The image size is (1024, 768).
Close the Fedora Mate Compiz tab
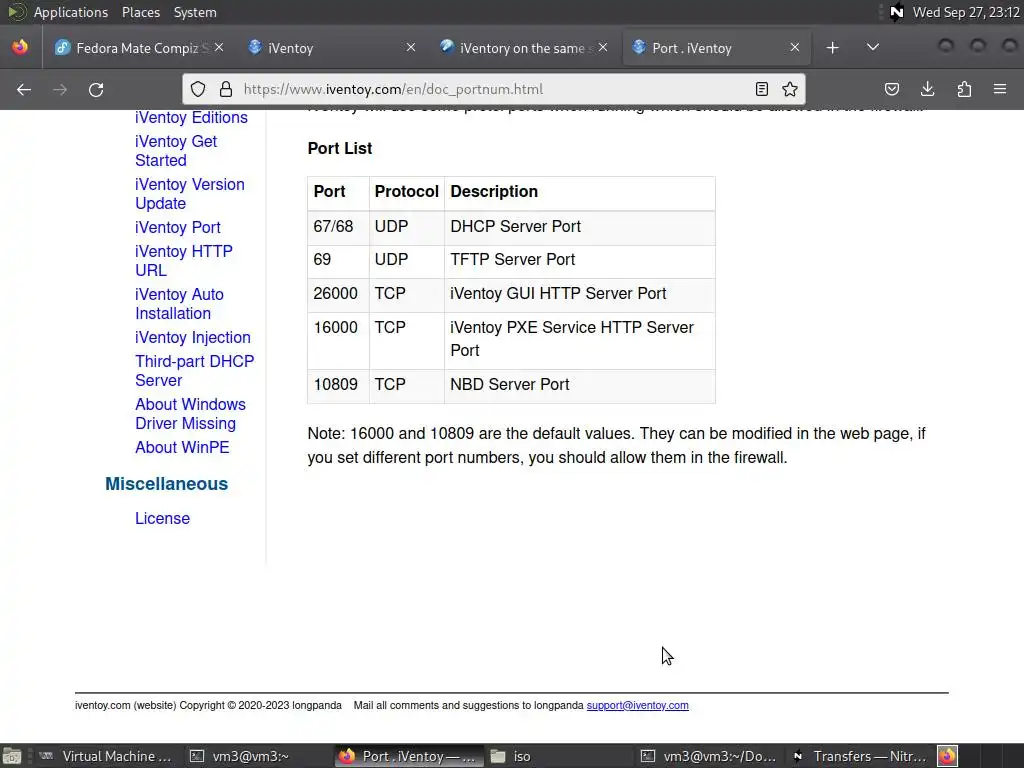coord(219,47)
